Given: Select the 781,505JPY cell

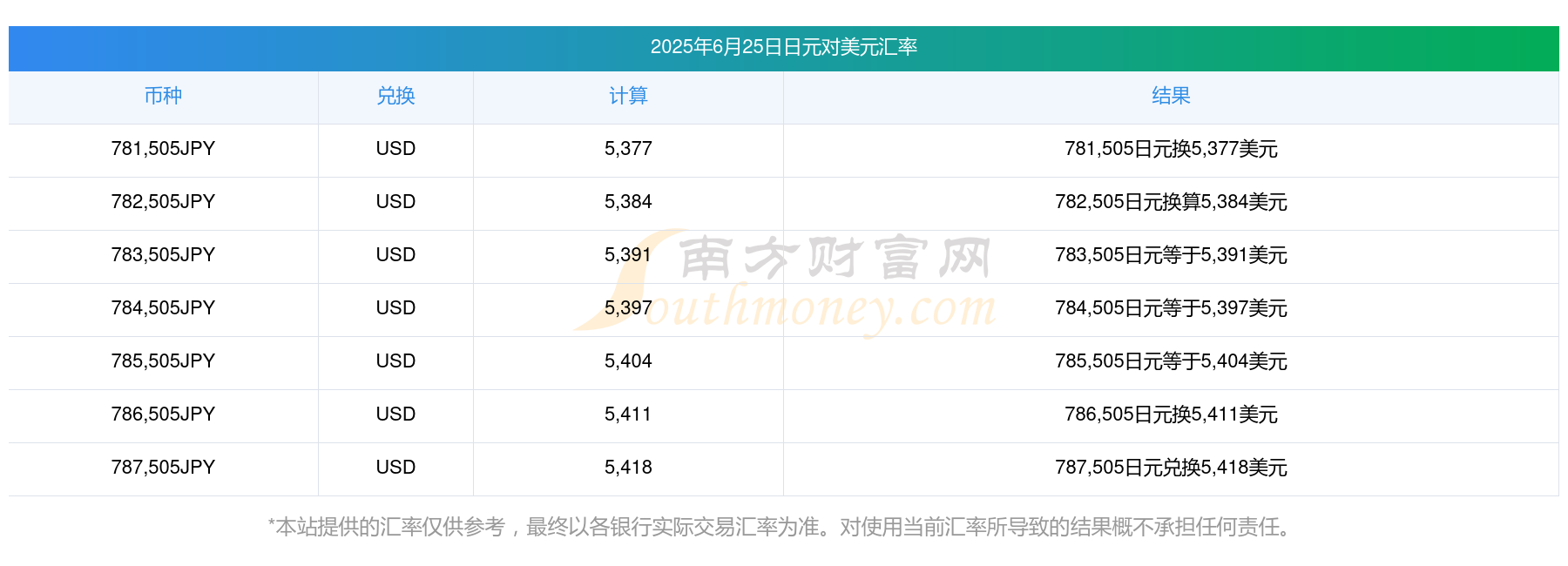Looking at the screenshot, I should (x=163, y=149).
